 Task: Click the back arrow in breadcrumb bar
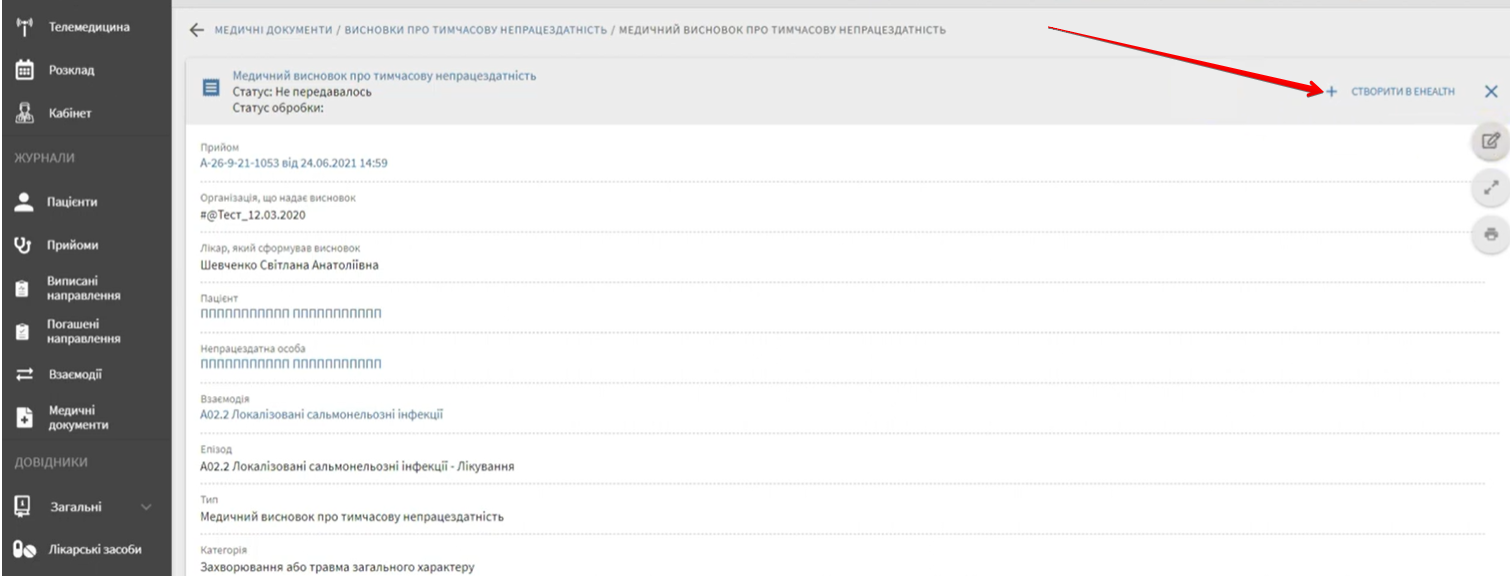pyautogui.click(x=197, y=30)
